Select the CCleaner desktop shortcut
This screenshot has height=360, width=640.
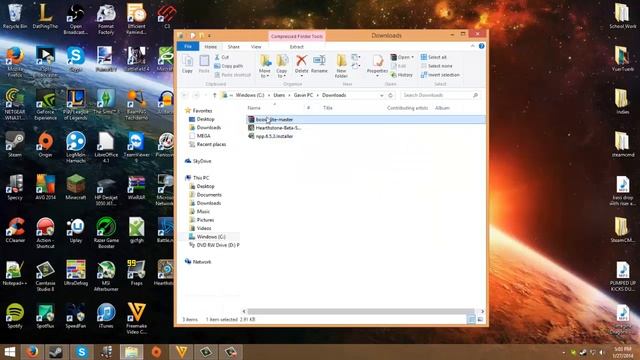pyautogui.click(x=15, y=230)
